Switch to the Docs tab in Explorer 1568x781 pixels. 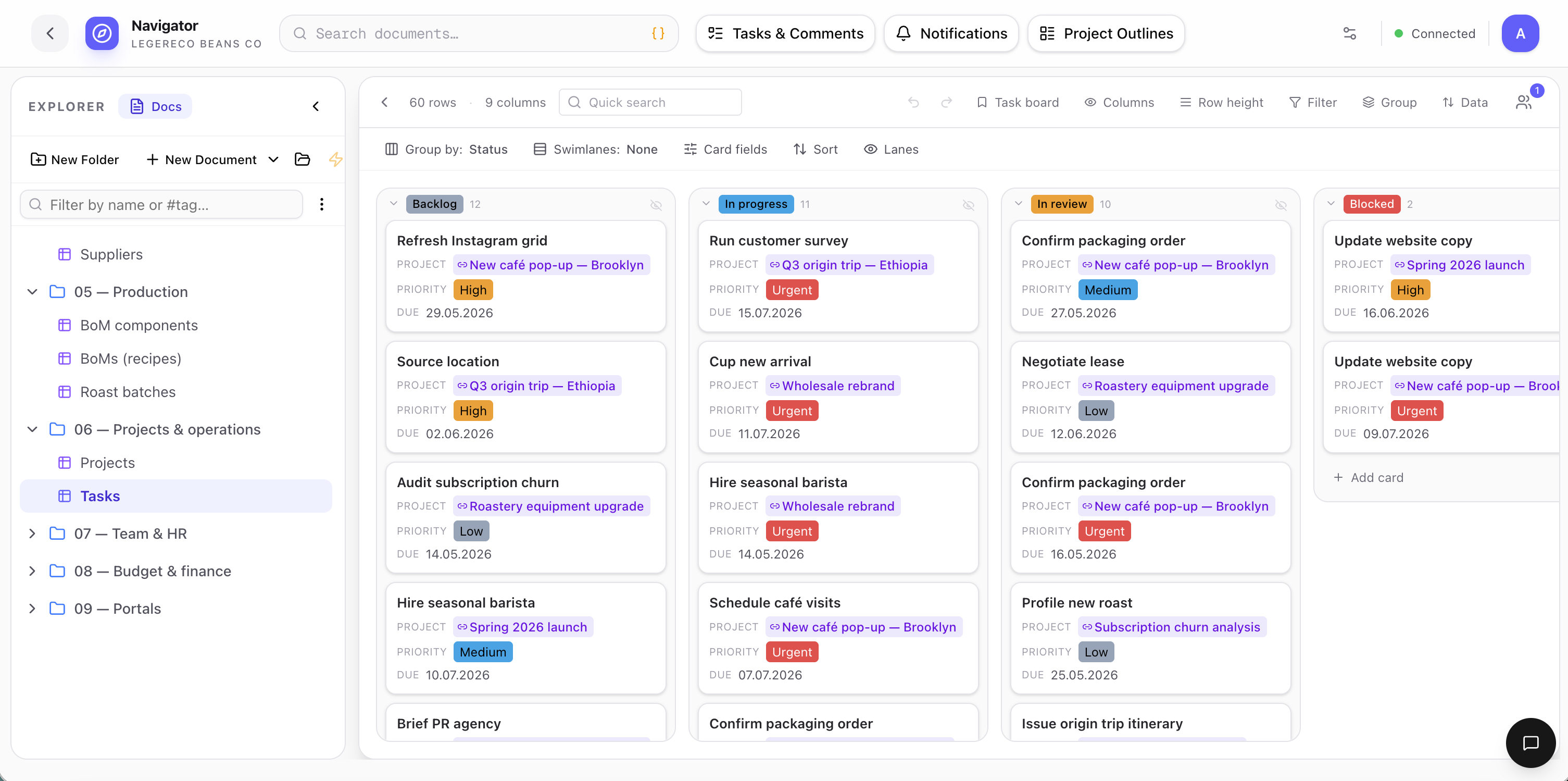point(155,107)
